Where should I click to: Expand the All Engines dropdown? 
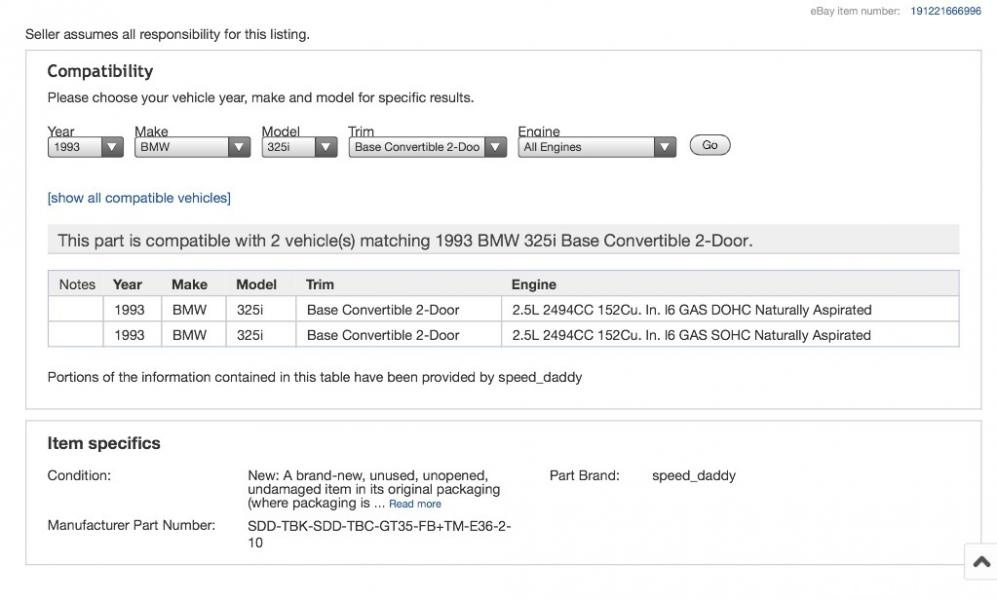pos(598,147)
